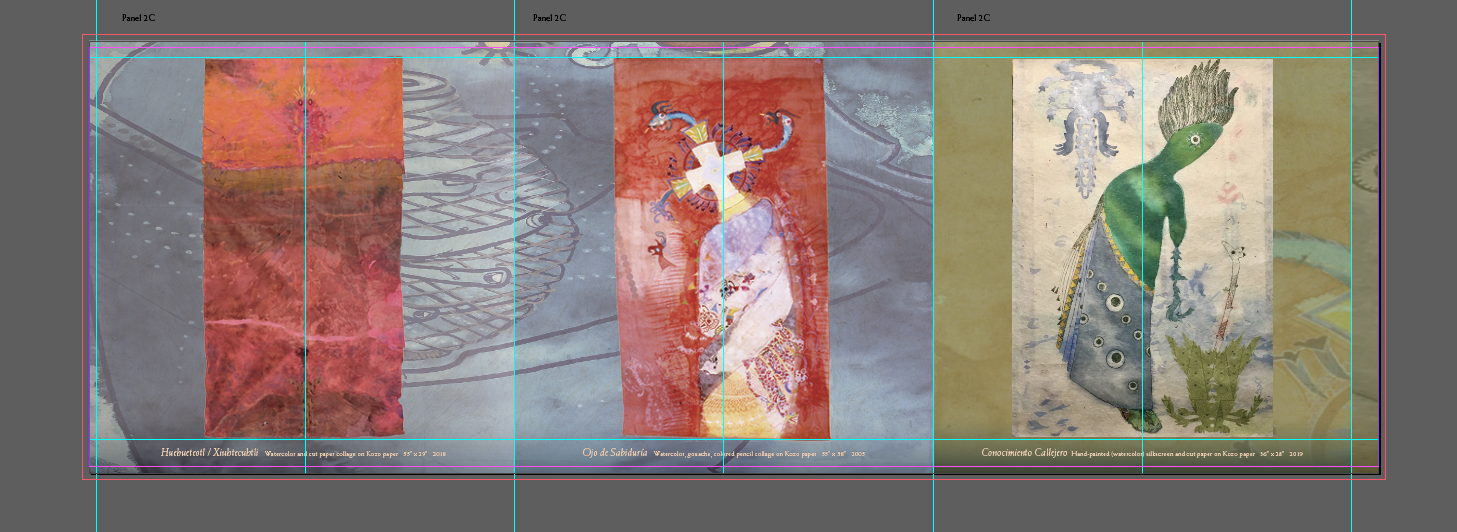Click the eye of the green bird figure
This screenshot has width=1457, height=532.
tap(1195, 142)
